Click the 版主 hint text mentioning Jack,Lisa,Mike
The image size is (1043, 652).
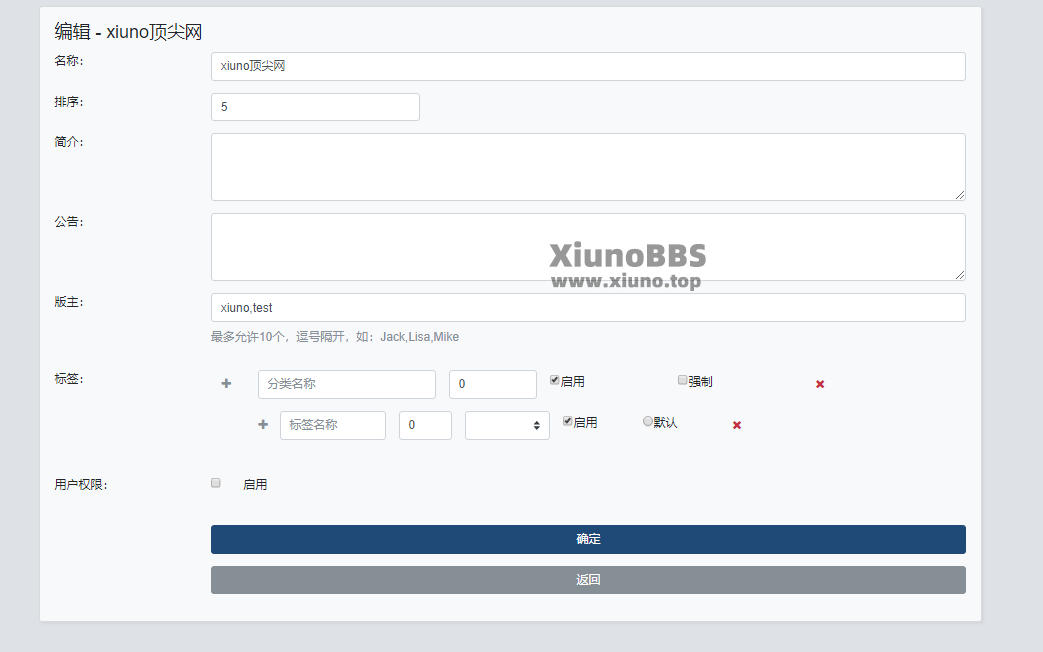pyautogui.click(x=335, y=337)
